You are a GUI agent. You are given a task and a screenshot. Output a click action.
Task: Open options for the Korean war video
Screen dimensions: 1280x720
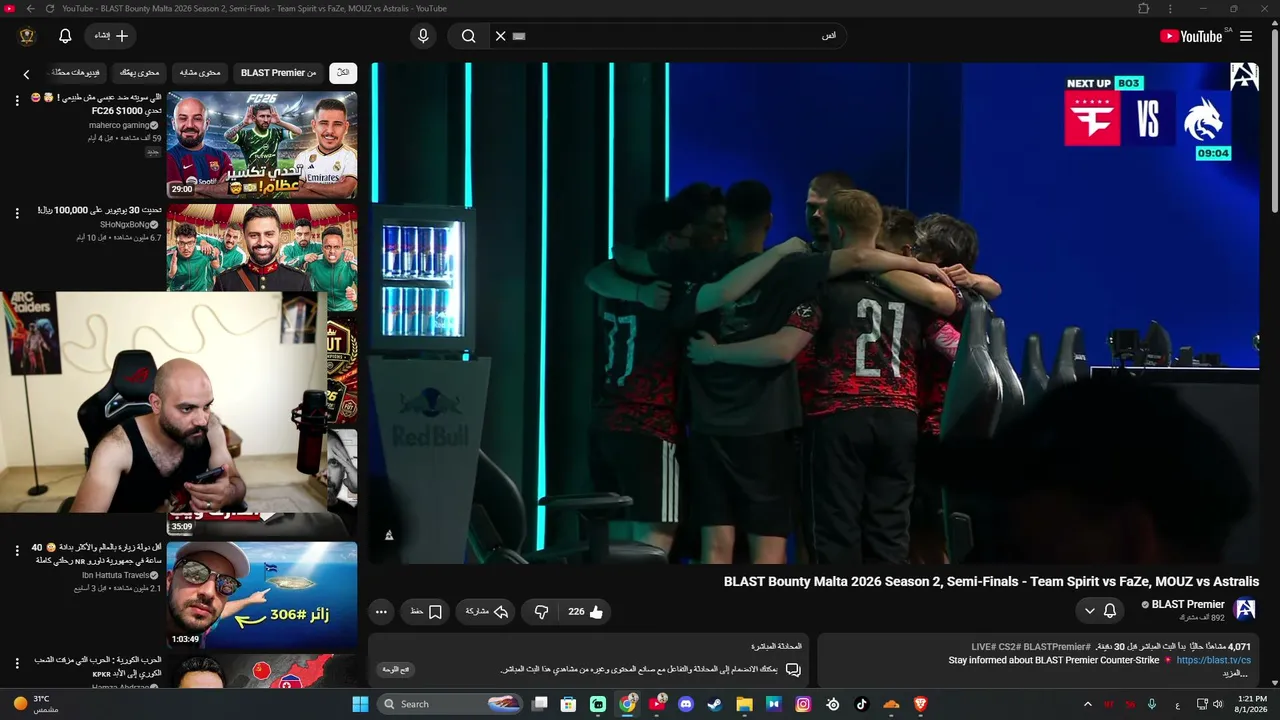click(17, 663)
